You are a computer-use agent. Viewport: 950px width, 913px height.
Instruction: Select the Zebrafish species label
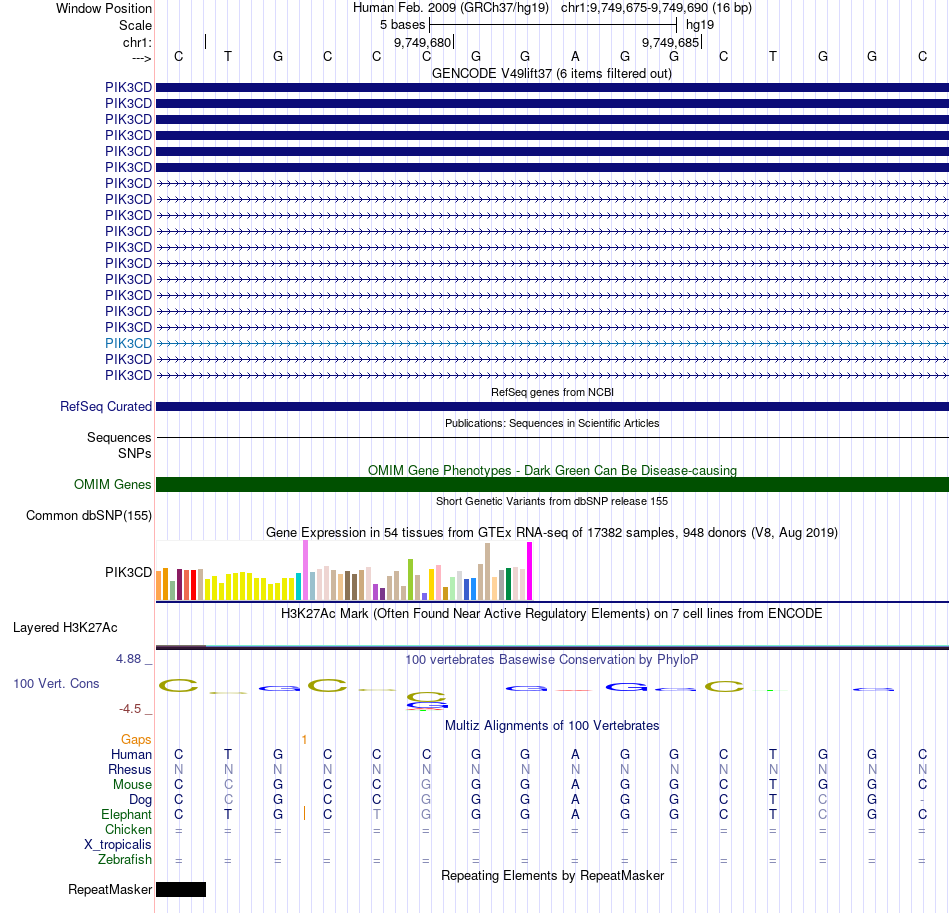pyautogui.click(x=125, y=860)
